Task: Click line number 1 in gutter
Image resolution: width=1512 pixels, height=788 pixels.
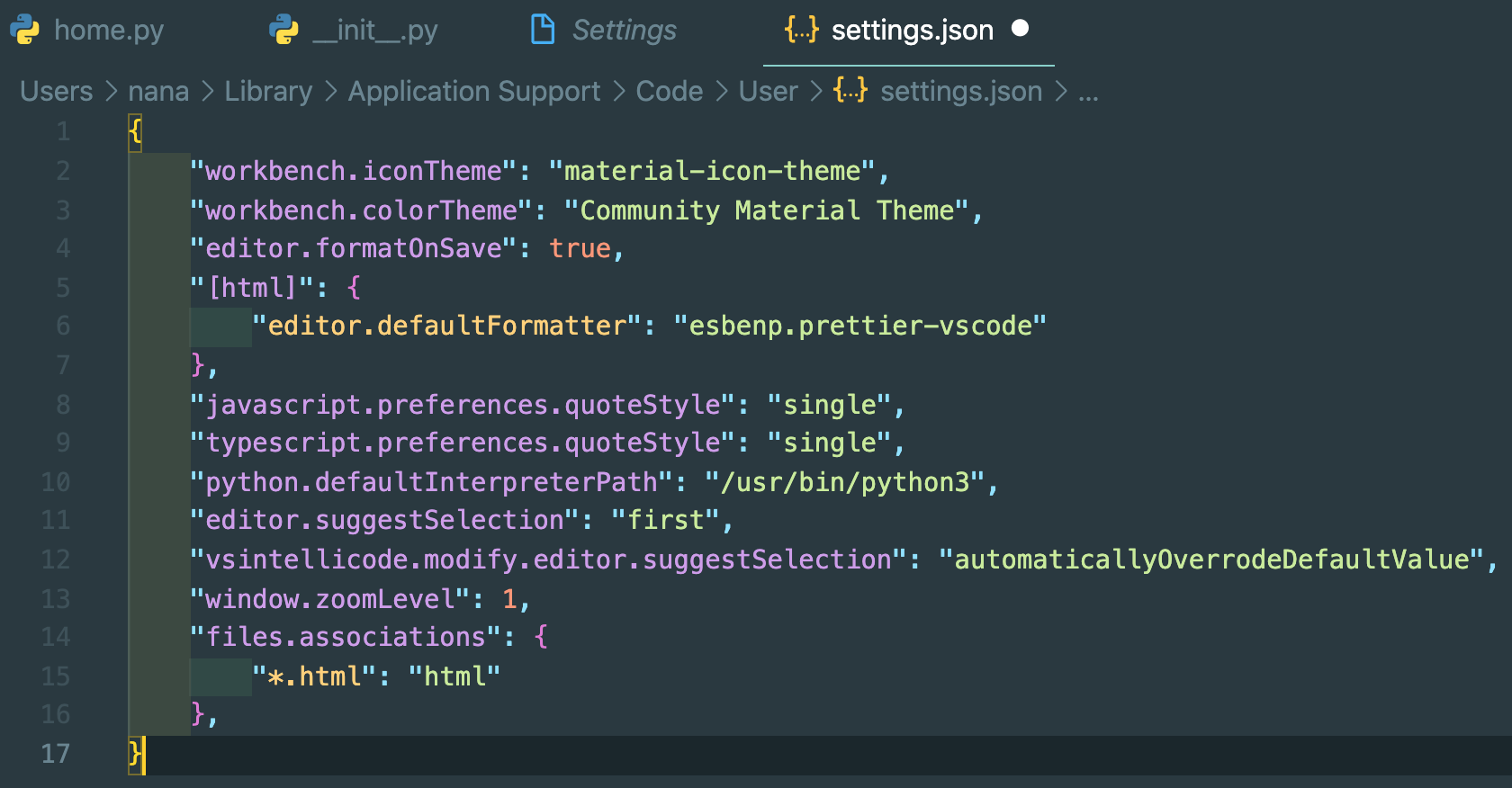Action: [x=63, y=132]
